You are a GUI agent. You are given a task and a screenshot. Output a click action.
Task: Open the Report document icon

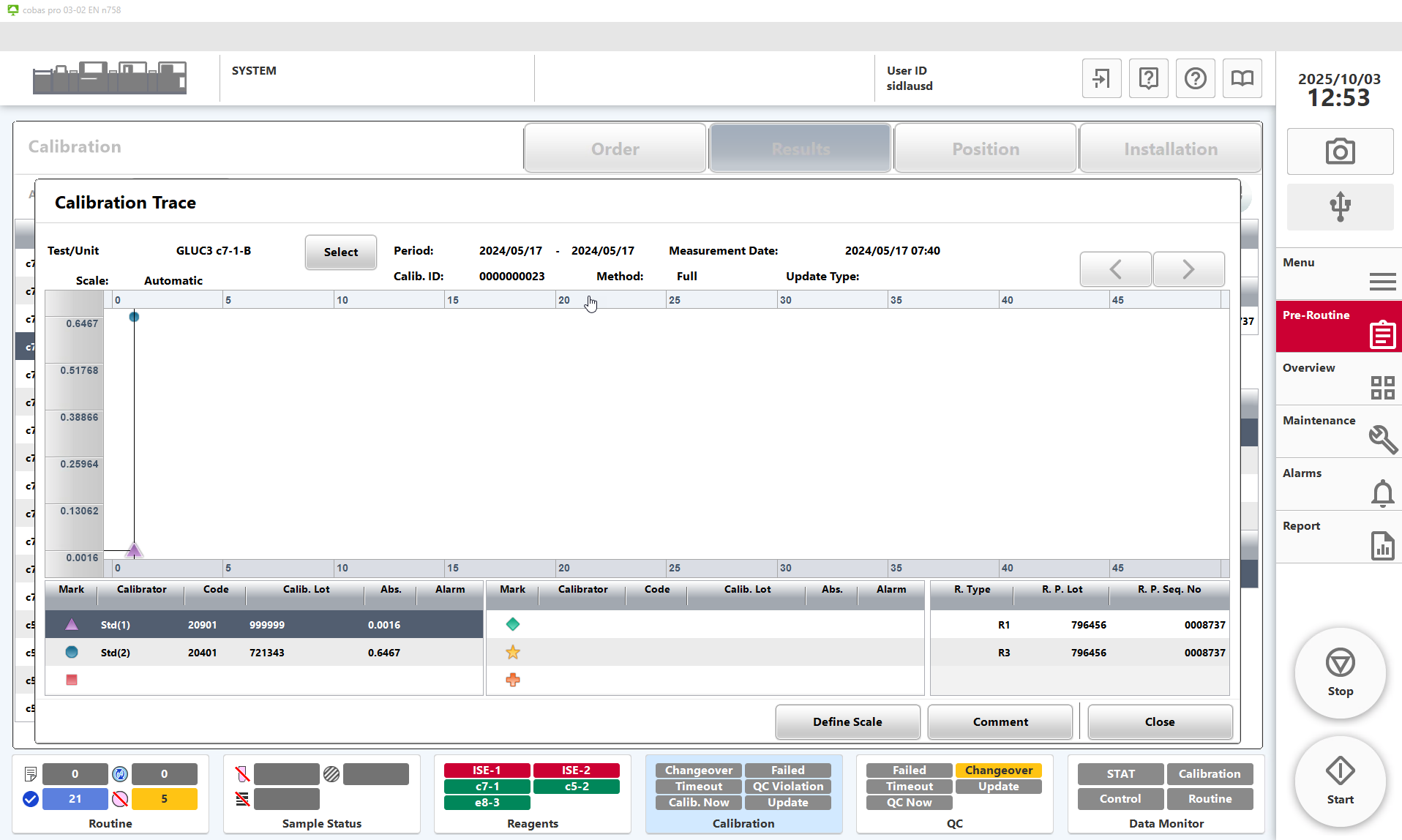click(1382, 546)
